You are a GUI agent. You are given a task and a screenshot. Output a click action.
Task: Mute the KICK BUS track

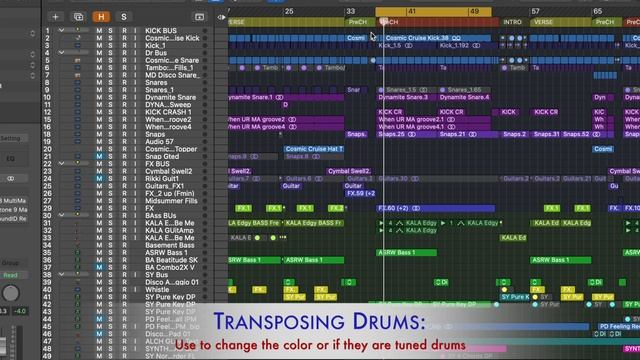(x=99, y=31)
